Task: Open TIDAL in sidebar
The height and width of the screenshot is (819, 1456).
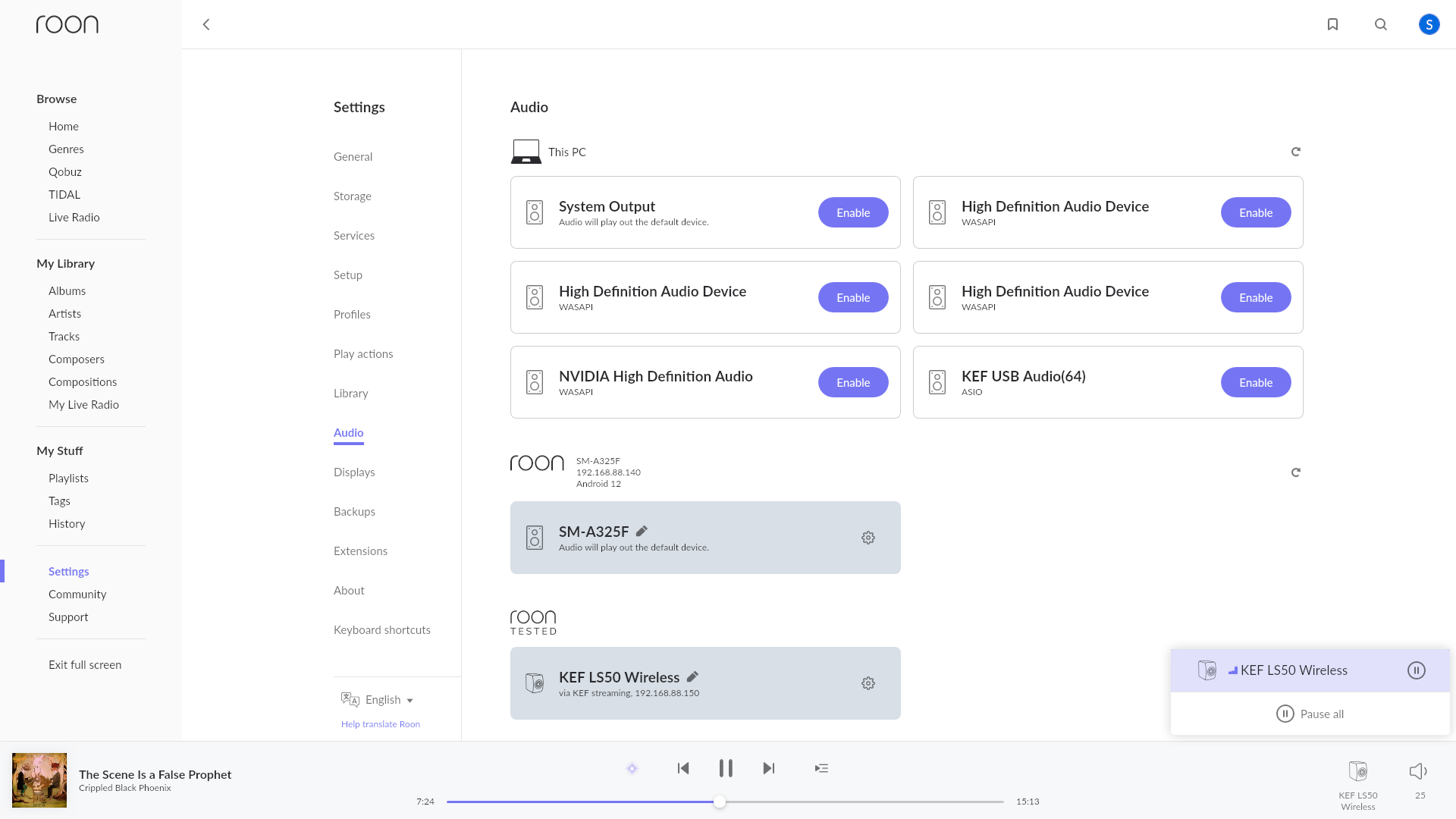Action: pyautogui.click(x=64, y=195)
